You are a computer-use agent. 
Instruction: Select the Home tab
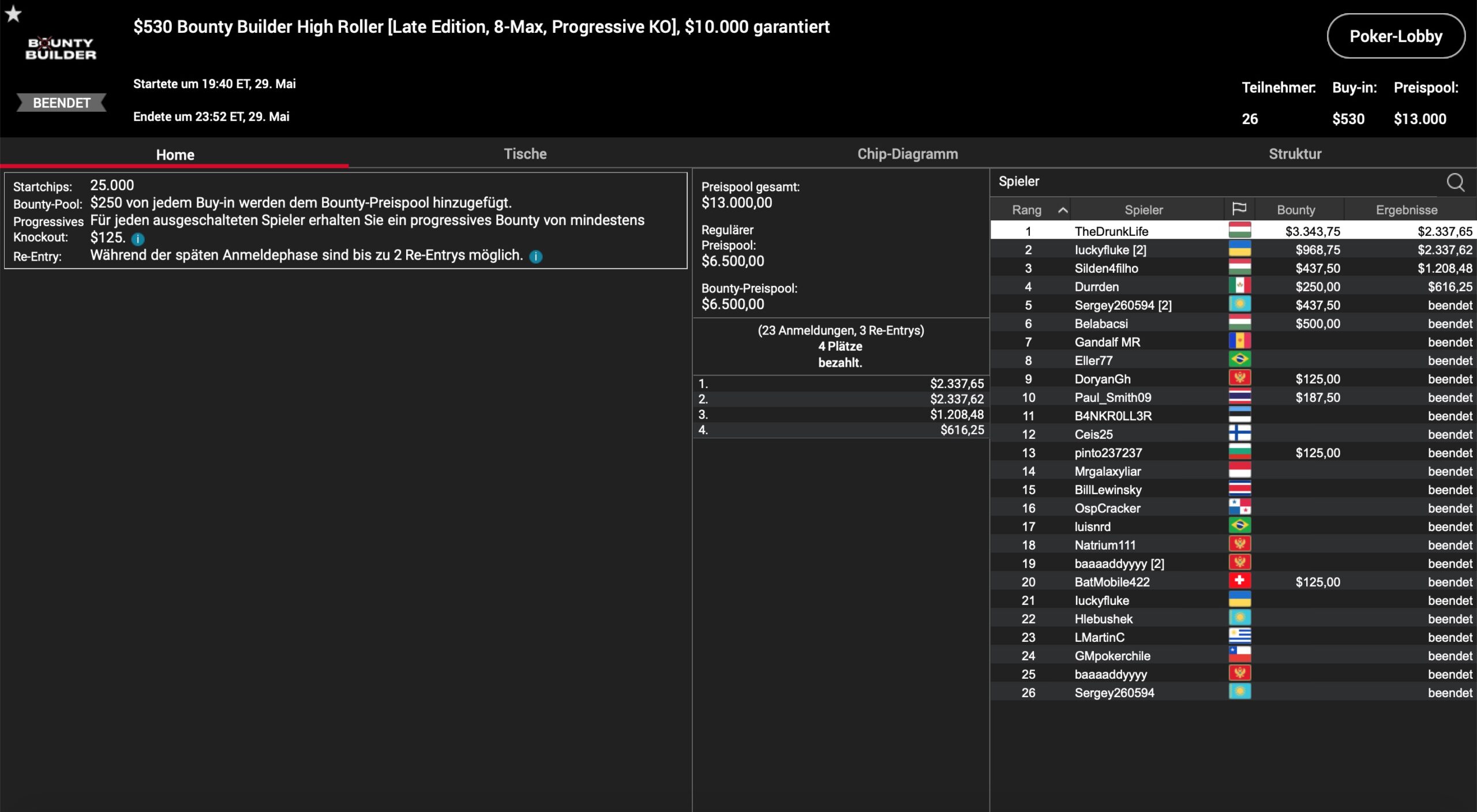click(x=175, y=155)
